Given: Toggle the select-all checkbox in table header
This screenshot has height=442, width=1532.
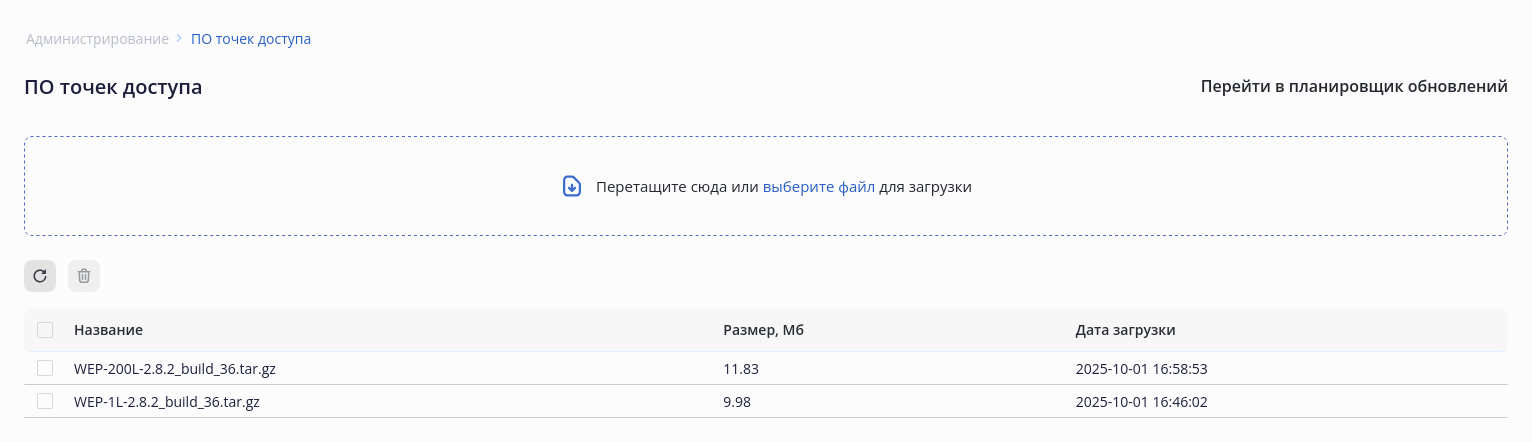Looking at the screenshot, I should click(45, 330).
